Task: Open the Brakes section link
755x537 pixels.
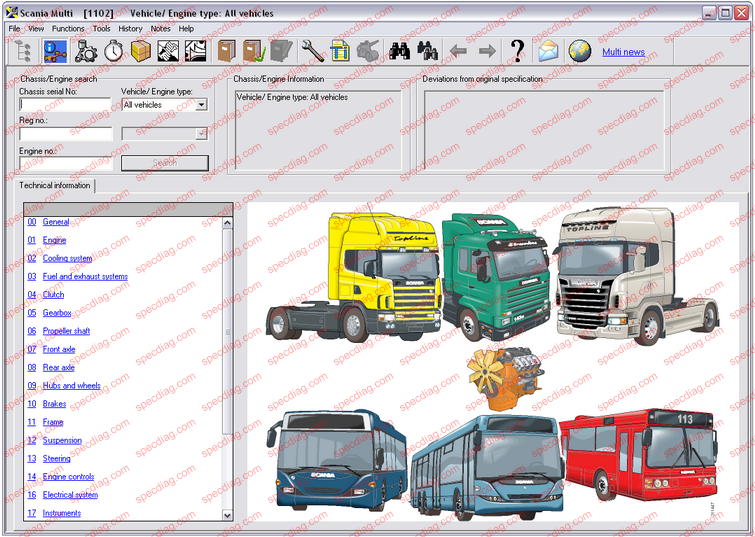Action: [54, 404]
